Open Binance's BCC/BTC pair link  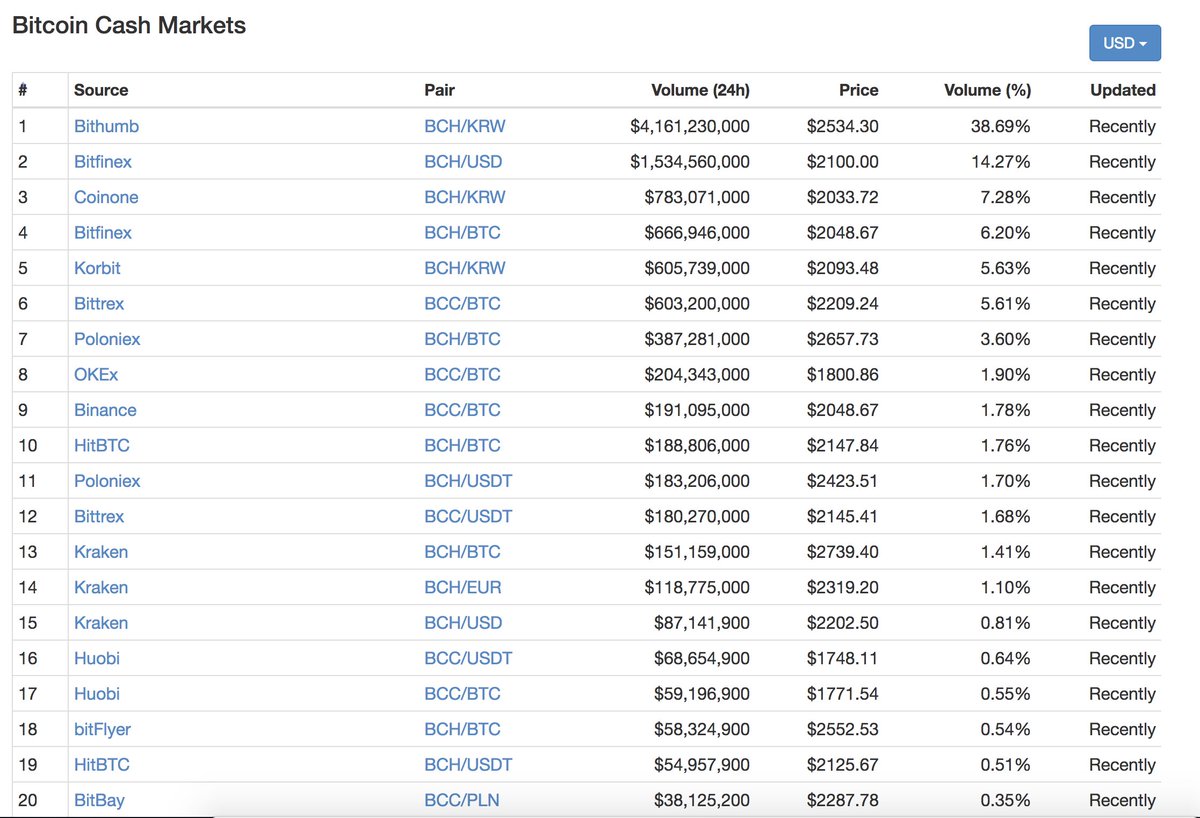pyautogui.click(x=462, y=410)
